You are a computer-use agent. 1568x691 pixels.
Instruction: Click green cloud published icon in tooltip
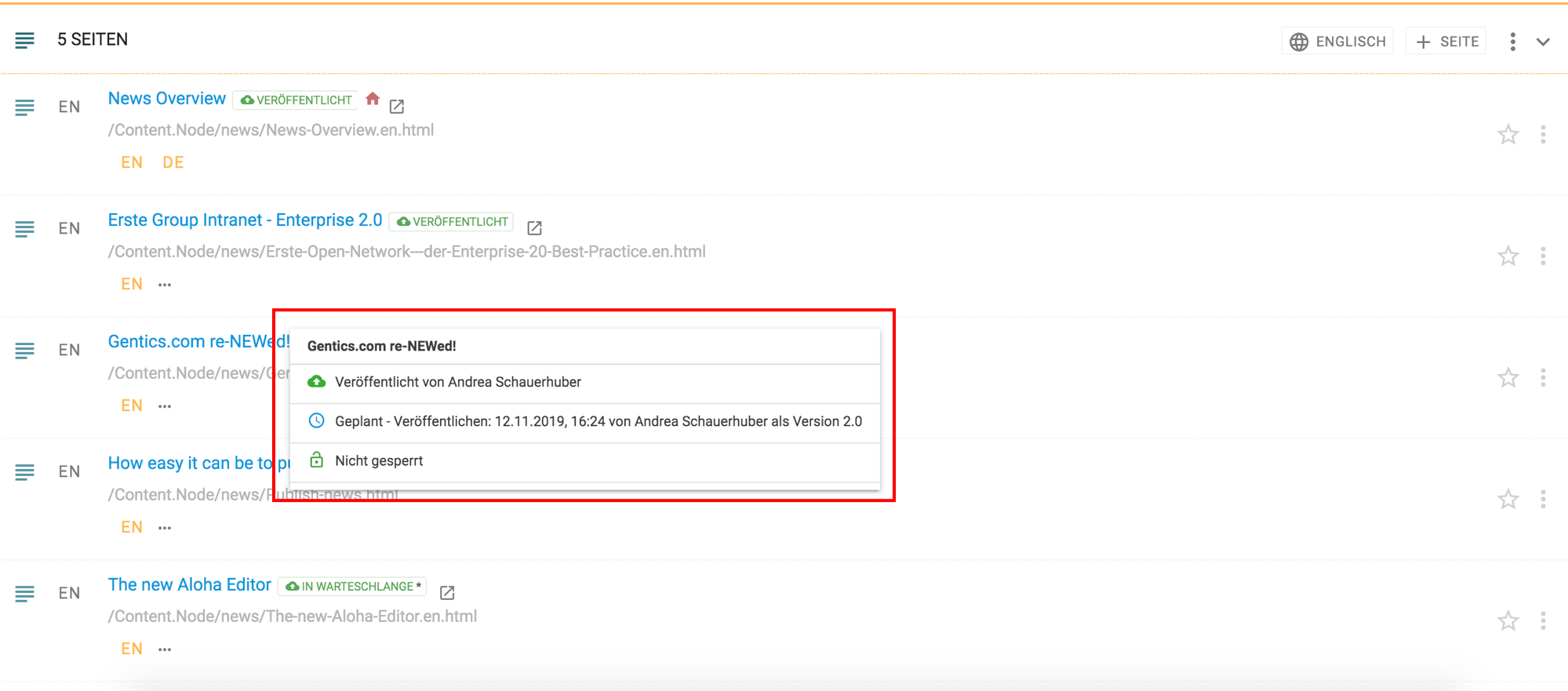tap(316, 382)
